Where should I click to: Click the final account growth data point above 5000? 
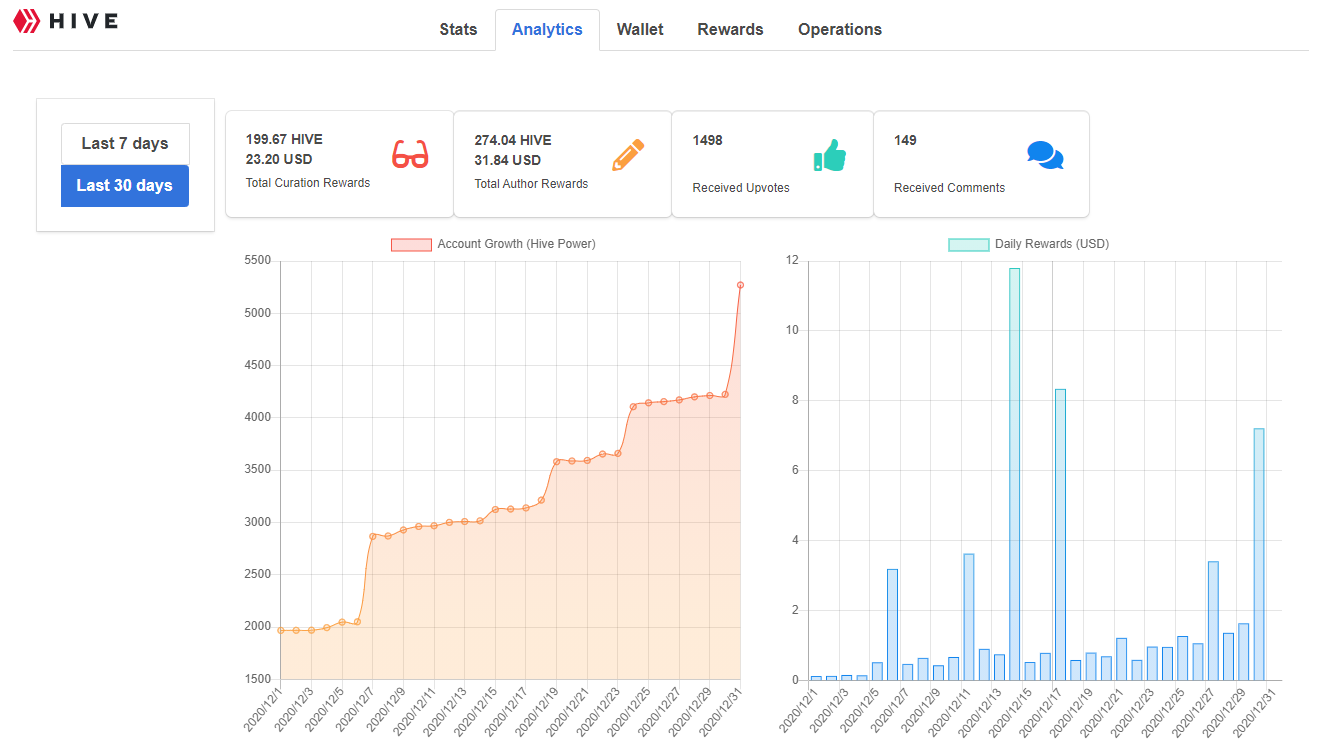click(x=740, y=285)
